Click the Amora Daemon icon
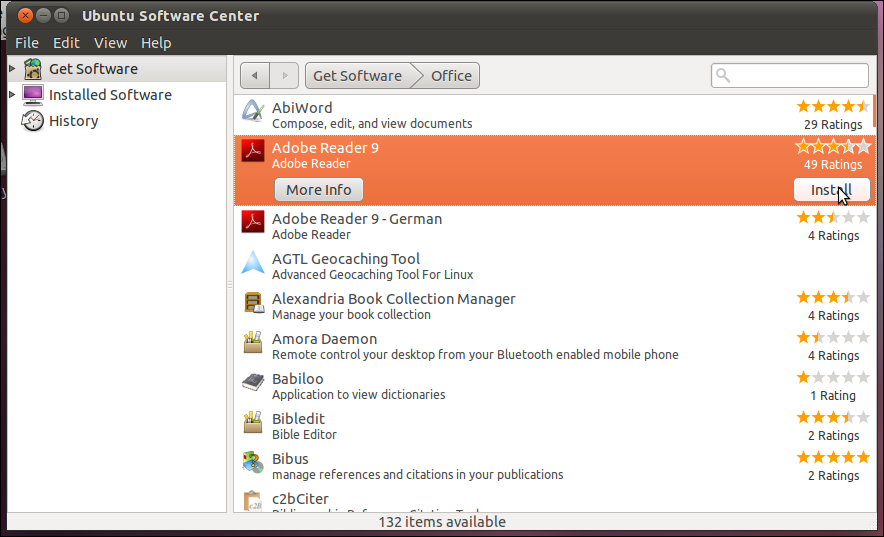884x537 pixels. (x=253, y=342)
